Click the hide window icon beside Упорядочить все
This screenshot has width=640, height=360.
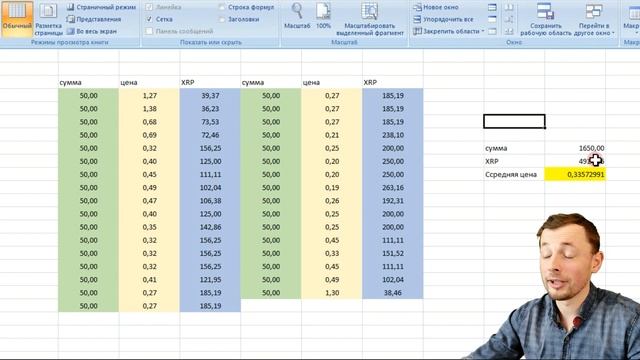492,19
